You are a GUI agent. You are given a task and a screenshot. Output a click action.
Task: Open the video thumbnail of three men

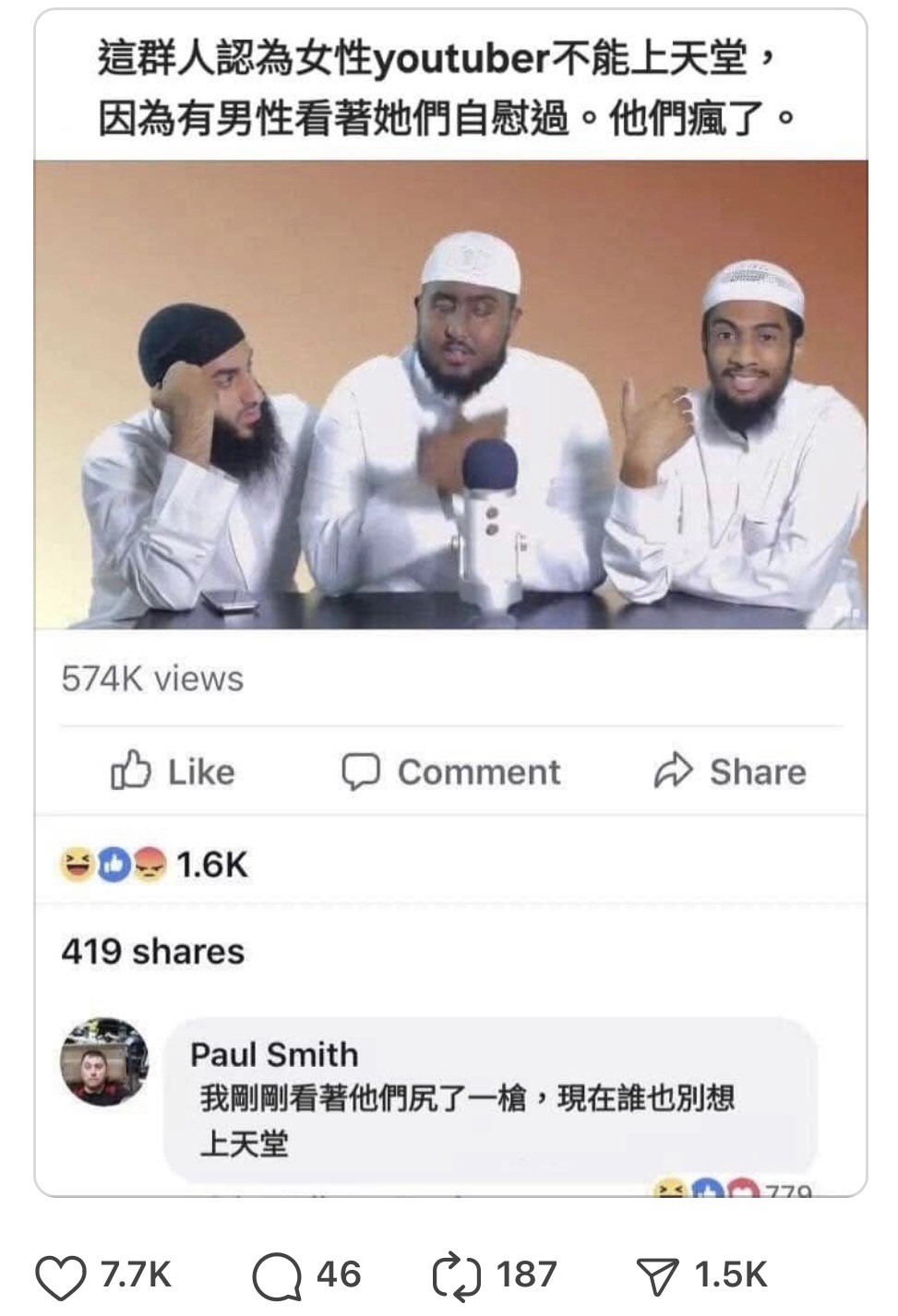tap(450, 394)
